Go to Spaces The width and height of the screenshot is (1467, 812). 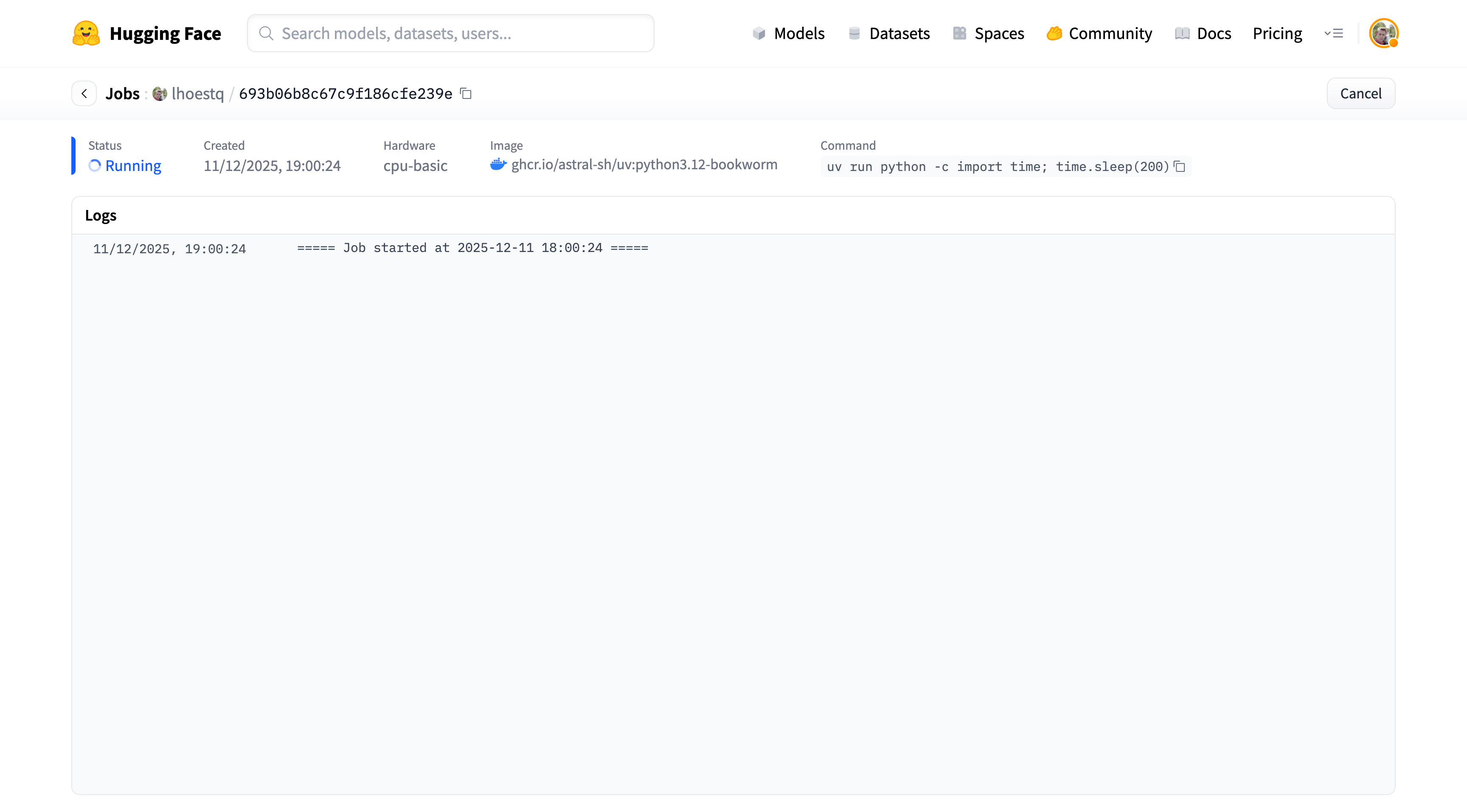pyautogui.click(x=989, y=33)
